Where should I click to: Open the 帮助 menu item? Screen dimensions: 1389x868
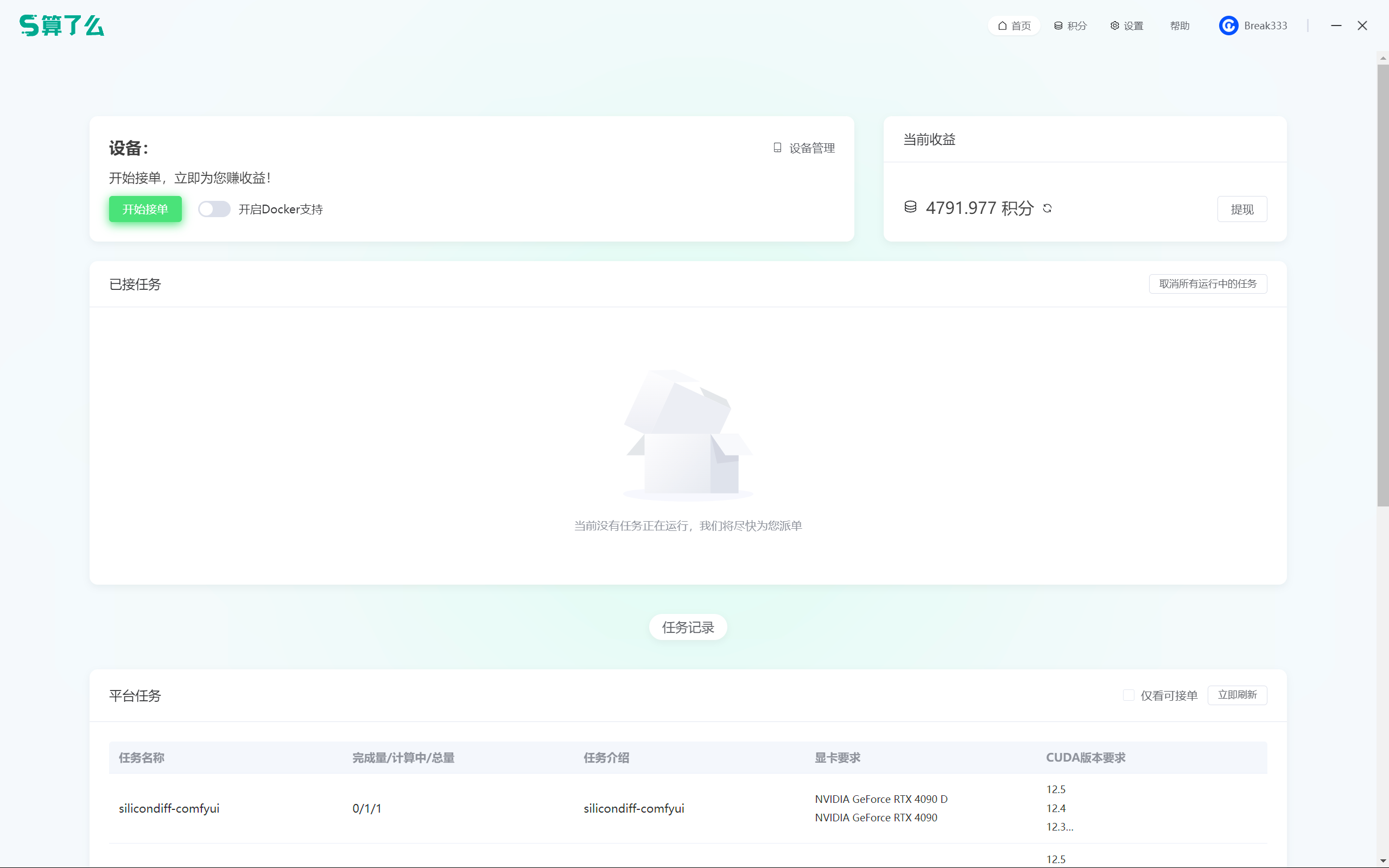click(x=1179, y=26)
